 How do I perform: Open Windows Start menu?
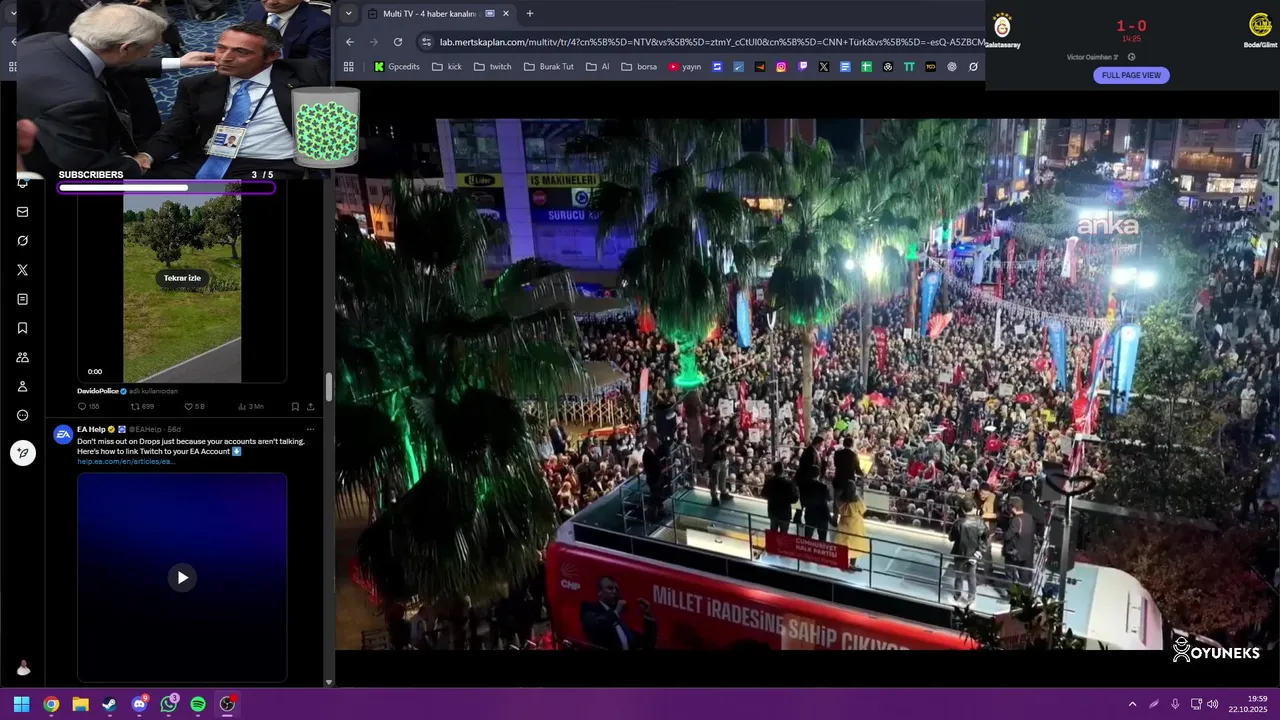21,704
